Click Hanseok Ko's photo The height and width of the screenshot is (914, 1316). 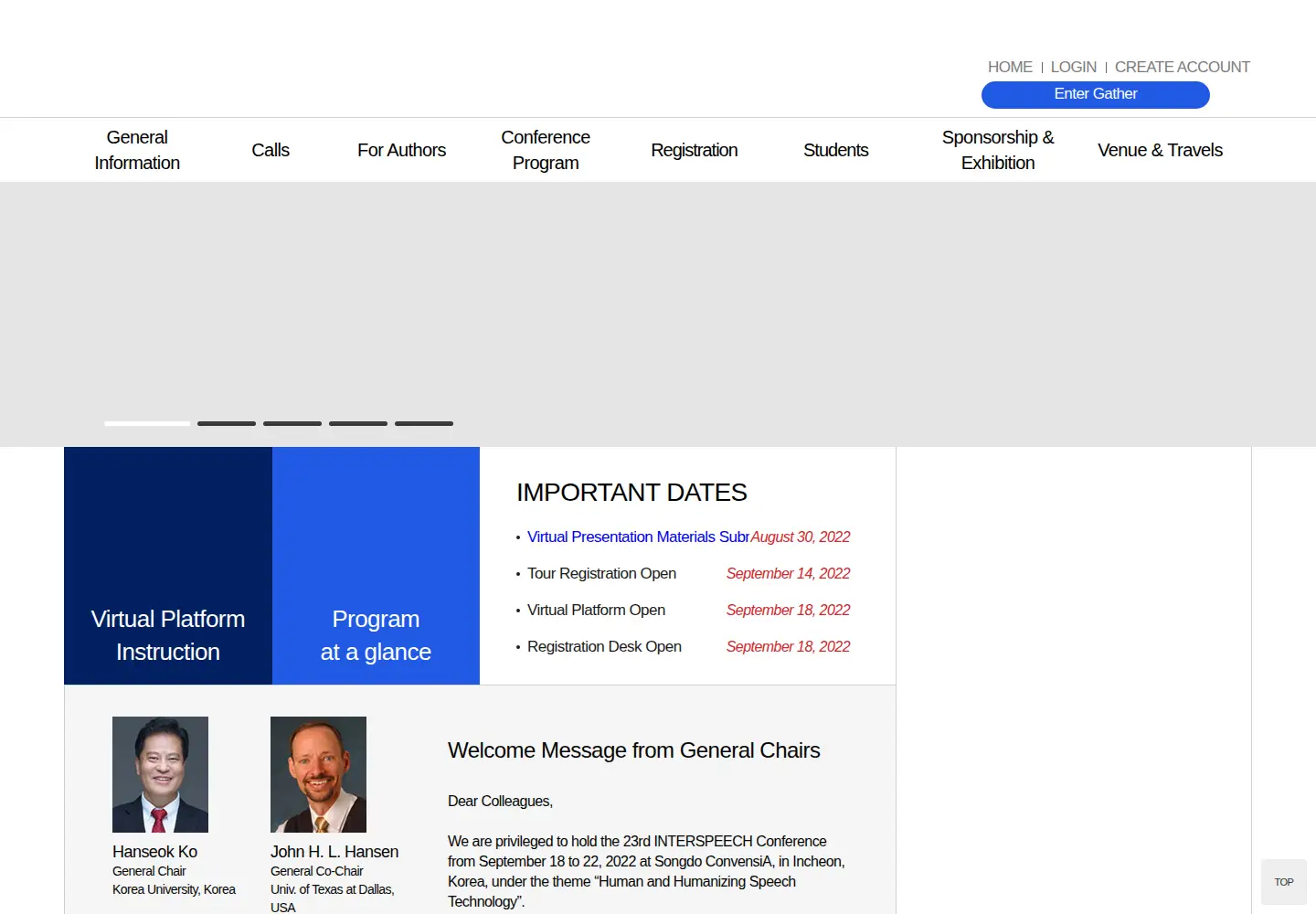coord(160,774)
